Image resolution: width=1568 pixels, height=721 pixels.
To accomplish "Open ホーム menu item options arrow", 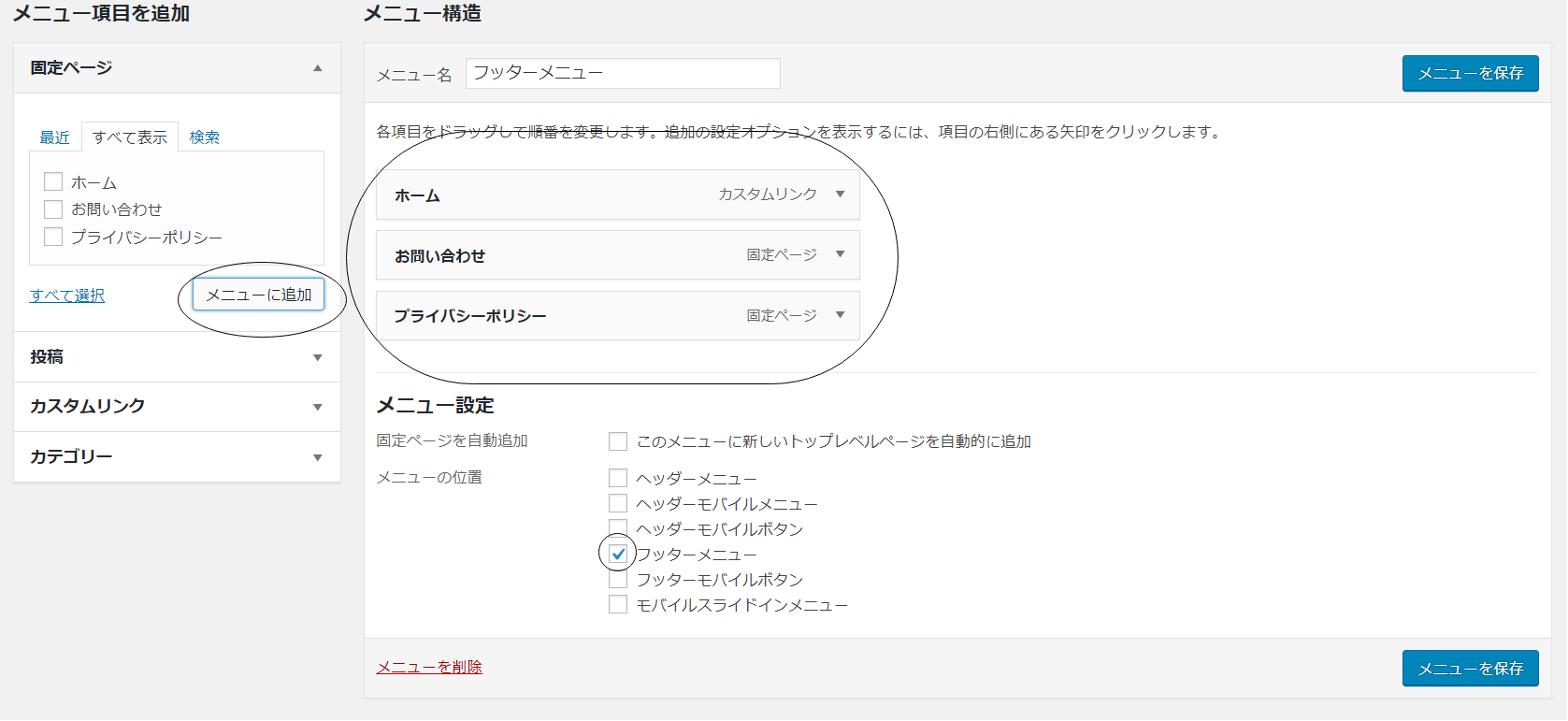I will click(840, 195).
